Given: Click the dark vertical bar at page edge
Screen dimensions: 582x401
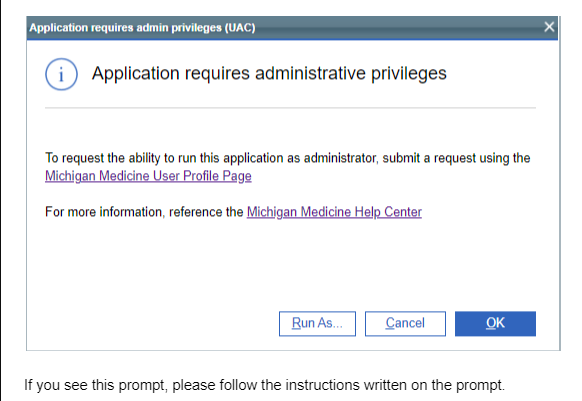Looking at the screenshot, I should [0, 200].
